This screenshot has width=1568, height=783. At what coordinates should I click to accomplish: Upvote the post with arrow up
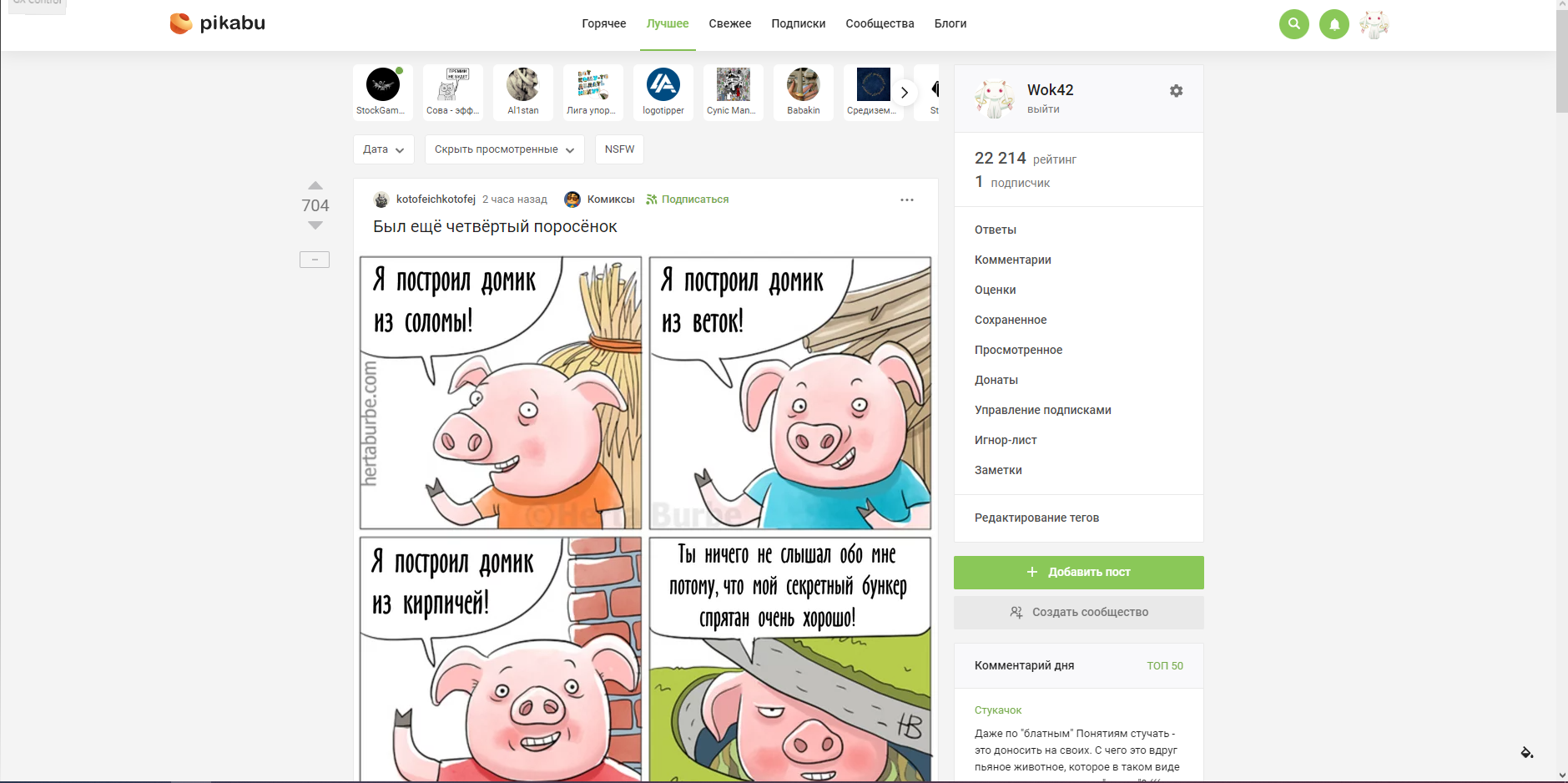click(315, 185)
